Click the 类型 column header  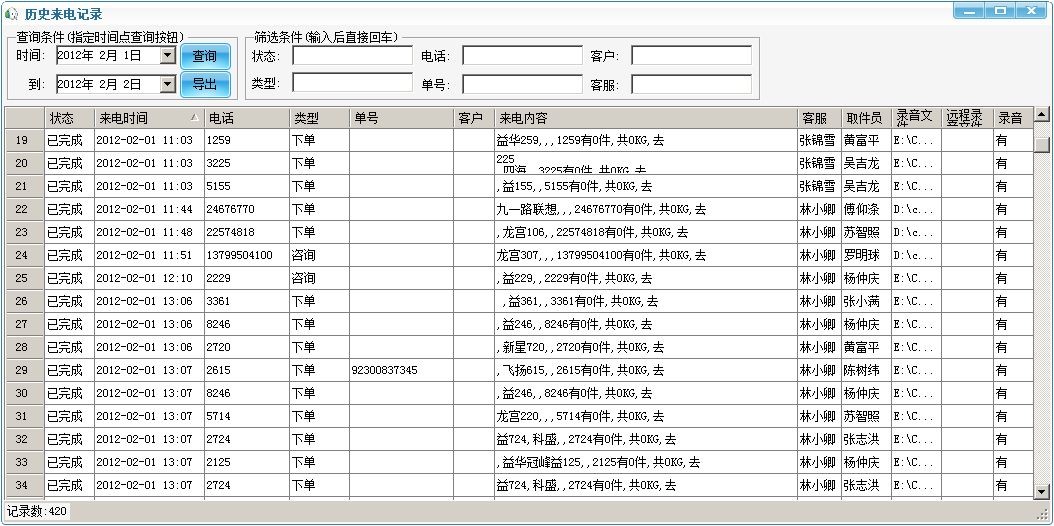tap(319, 118)
